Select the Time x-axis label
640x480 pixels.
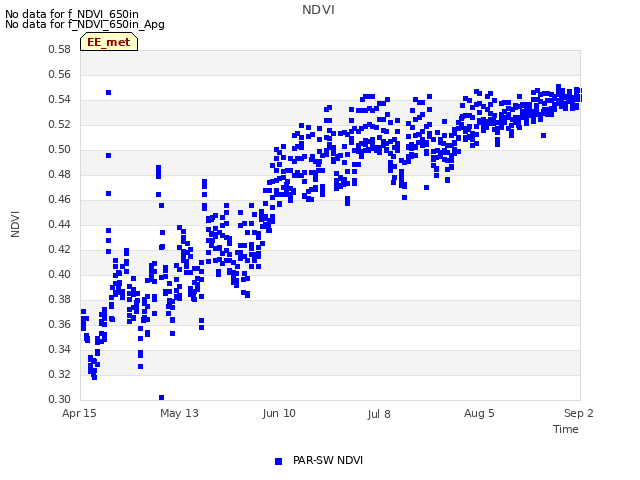(x=565, y=429)
